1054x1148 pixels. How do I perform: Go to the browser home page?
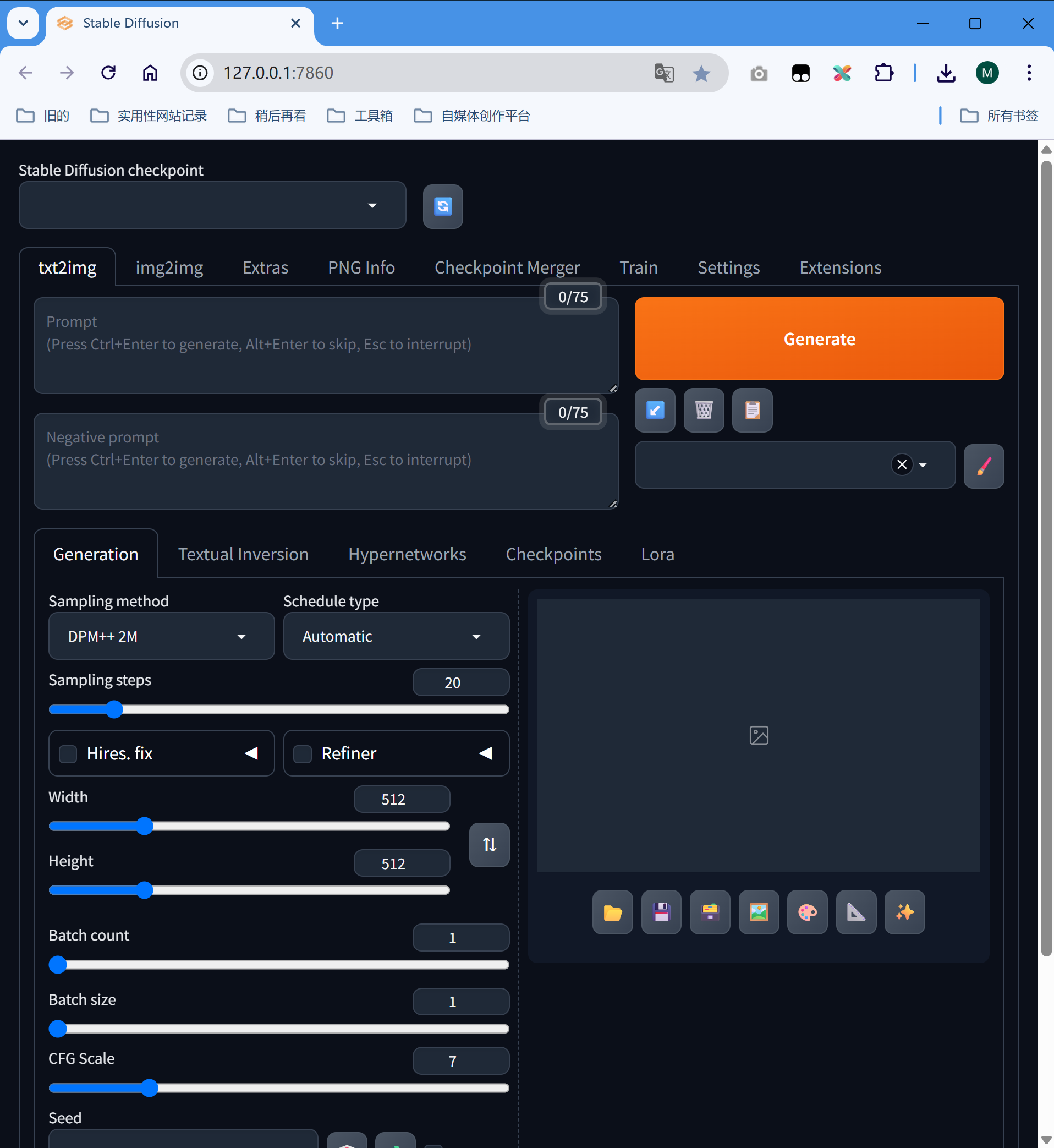pyautogui.click(x=150, y=73)
